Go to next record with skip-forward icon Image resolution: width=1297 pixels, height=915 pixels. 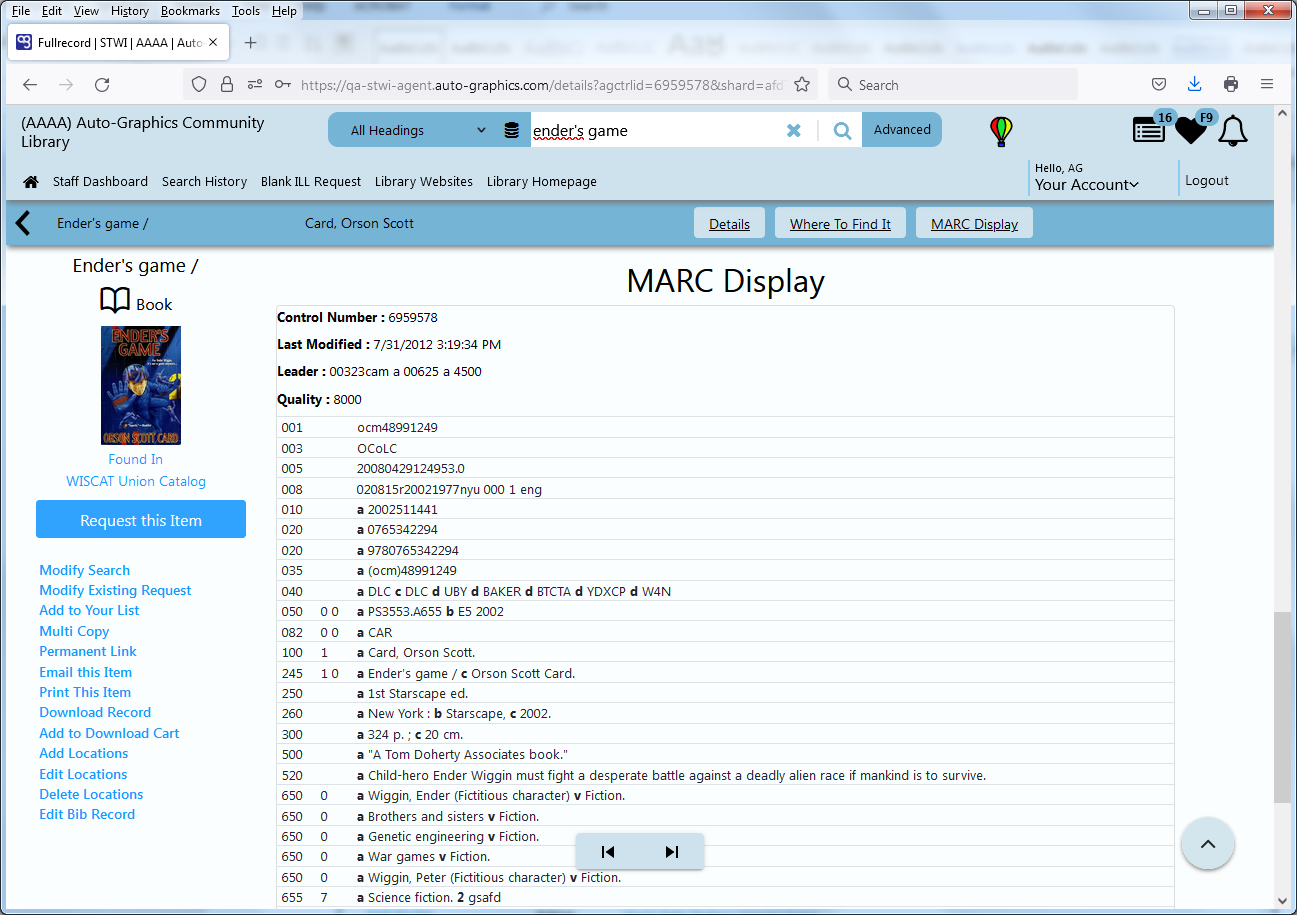[x=672, y=852]
